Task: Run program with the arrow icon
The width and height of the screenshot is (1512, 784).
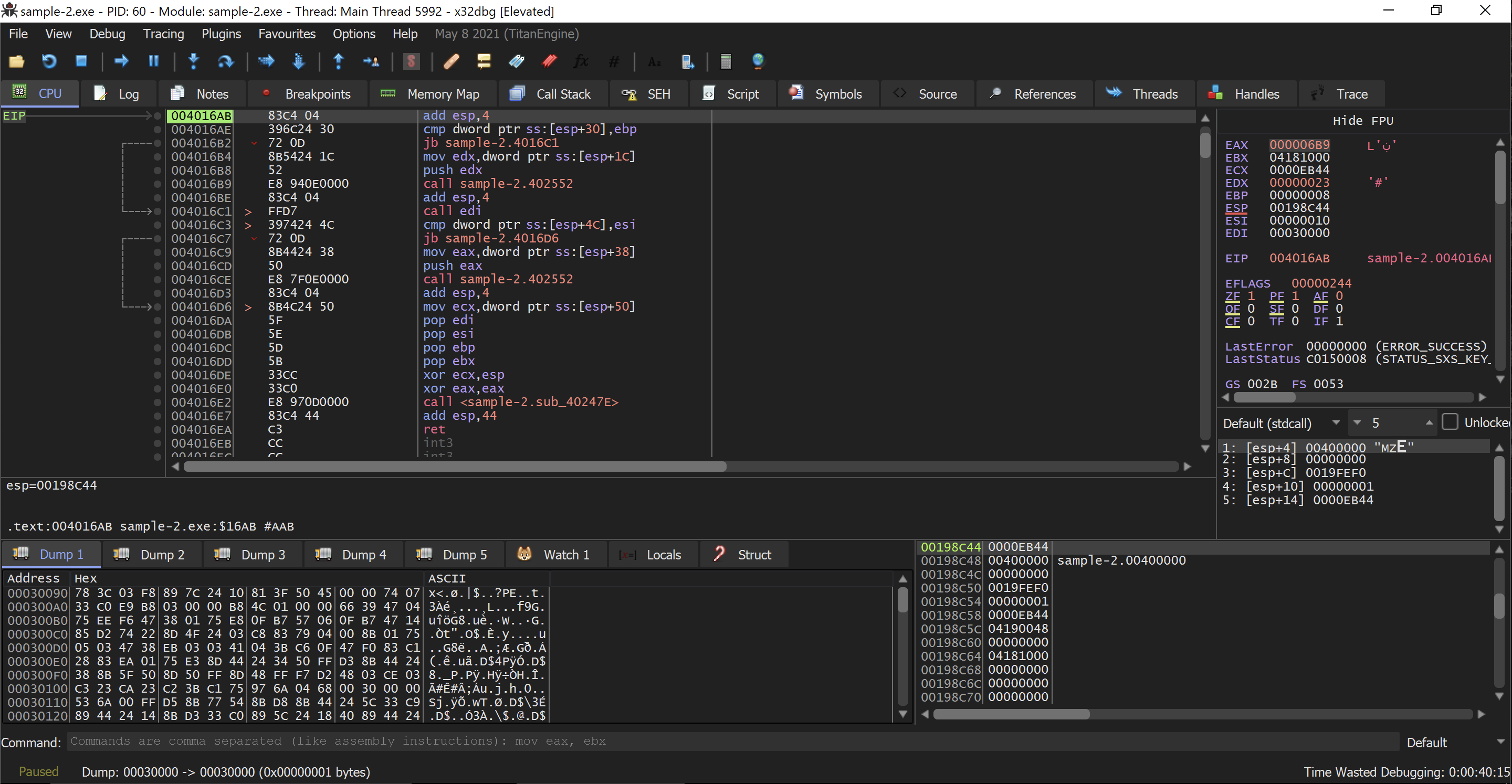Action: (x=121, y=61)
